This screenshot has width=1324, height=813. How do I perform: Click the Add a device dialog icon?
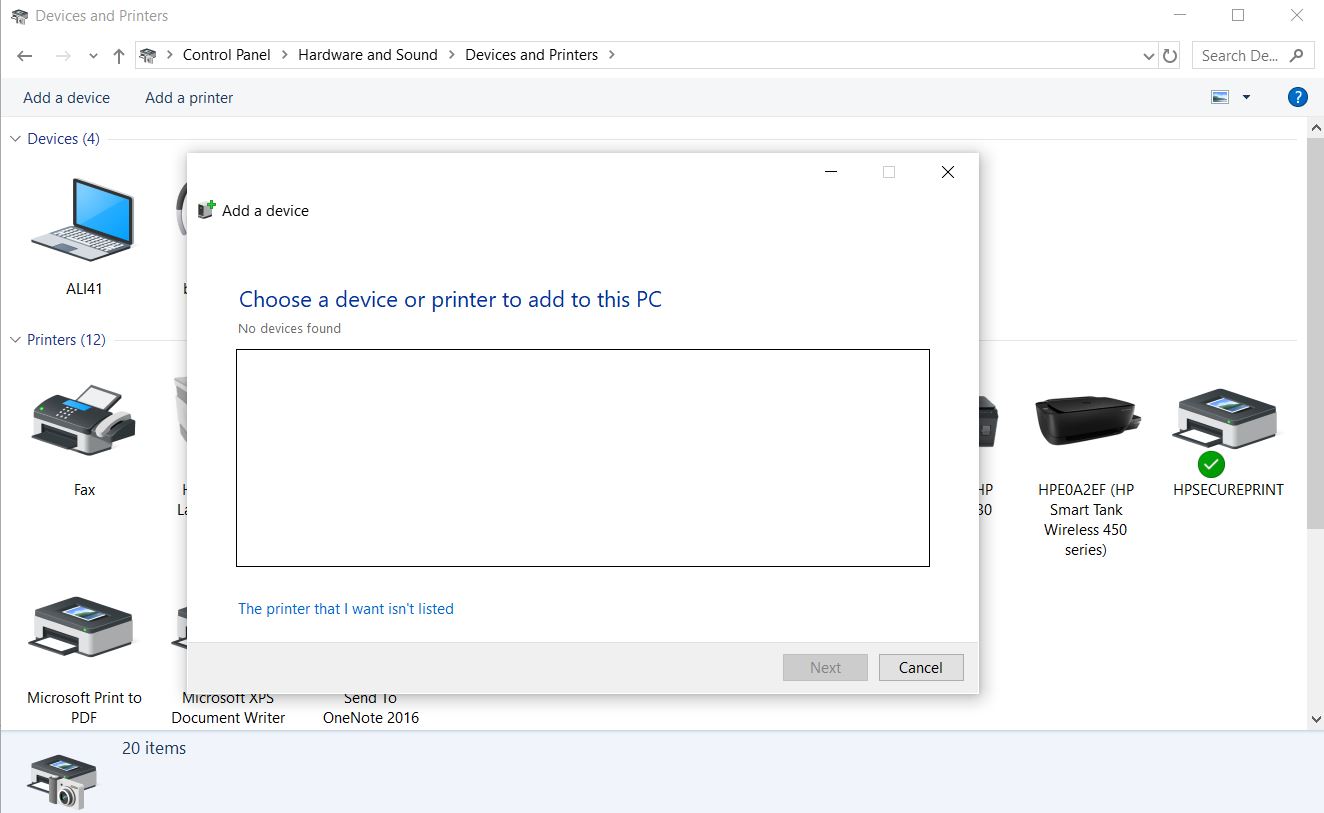click(x=207, y=209)
